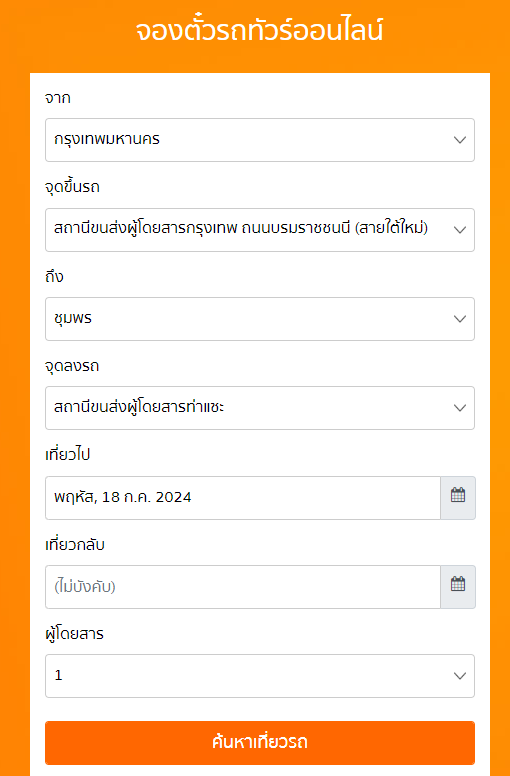Click the จองตั๋วรถทัวร์ออนไลน์ page heading

[x=259, y=30]
